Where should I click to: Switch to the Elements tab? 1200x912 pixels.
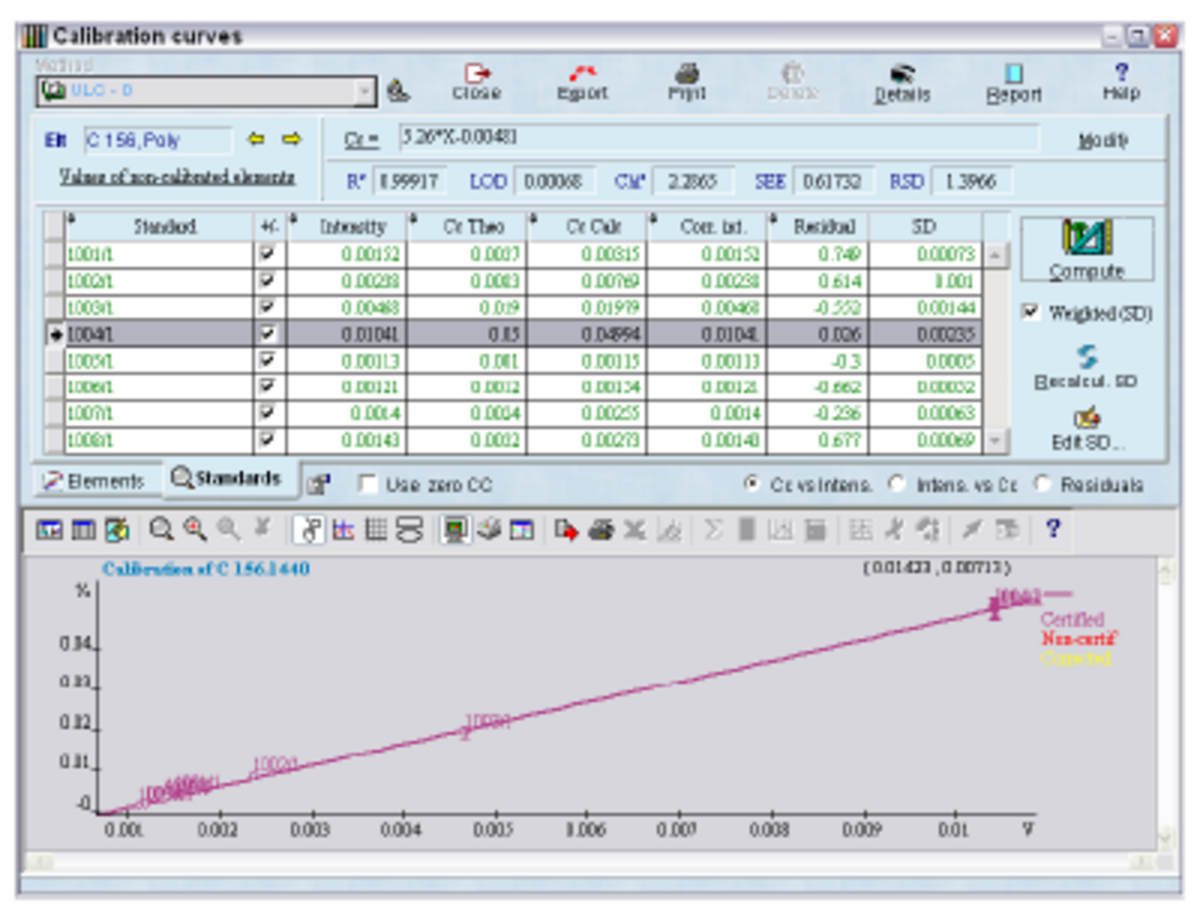[x=93, y=481]
